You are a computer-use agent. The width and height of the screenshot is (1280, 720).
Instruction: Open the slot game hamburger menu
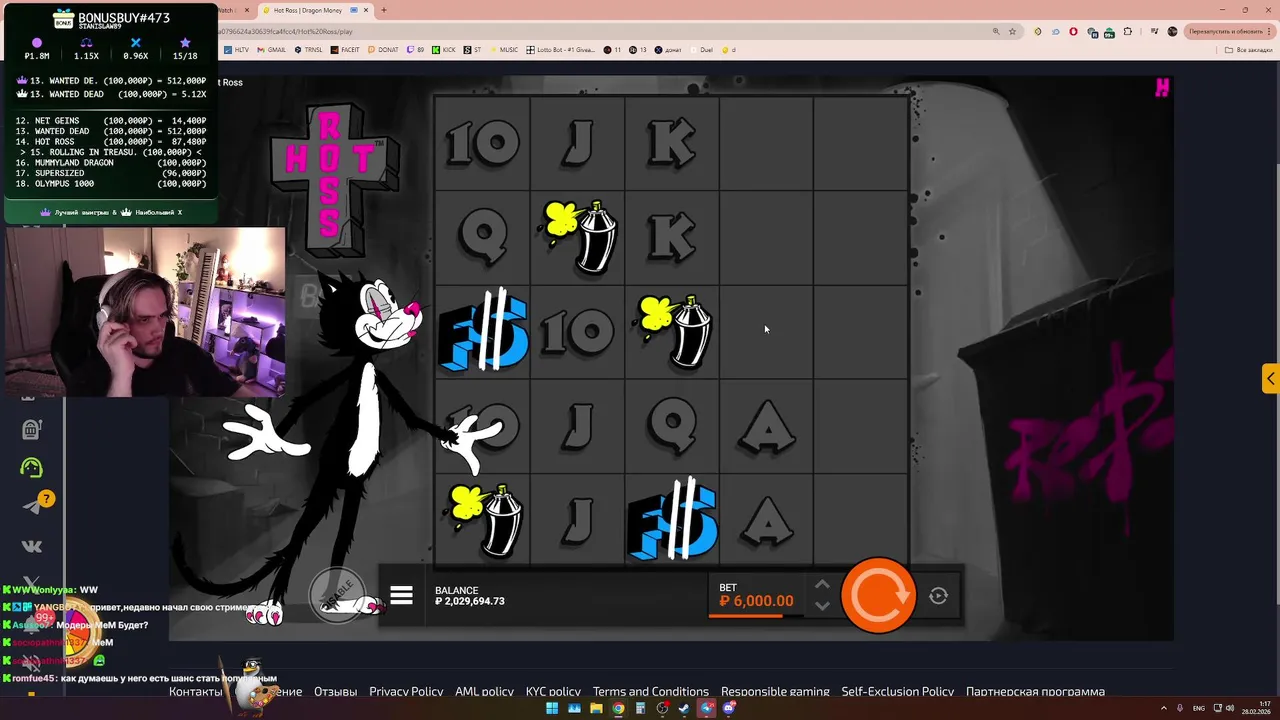401,596
